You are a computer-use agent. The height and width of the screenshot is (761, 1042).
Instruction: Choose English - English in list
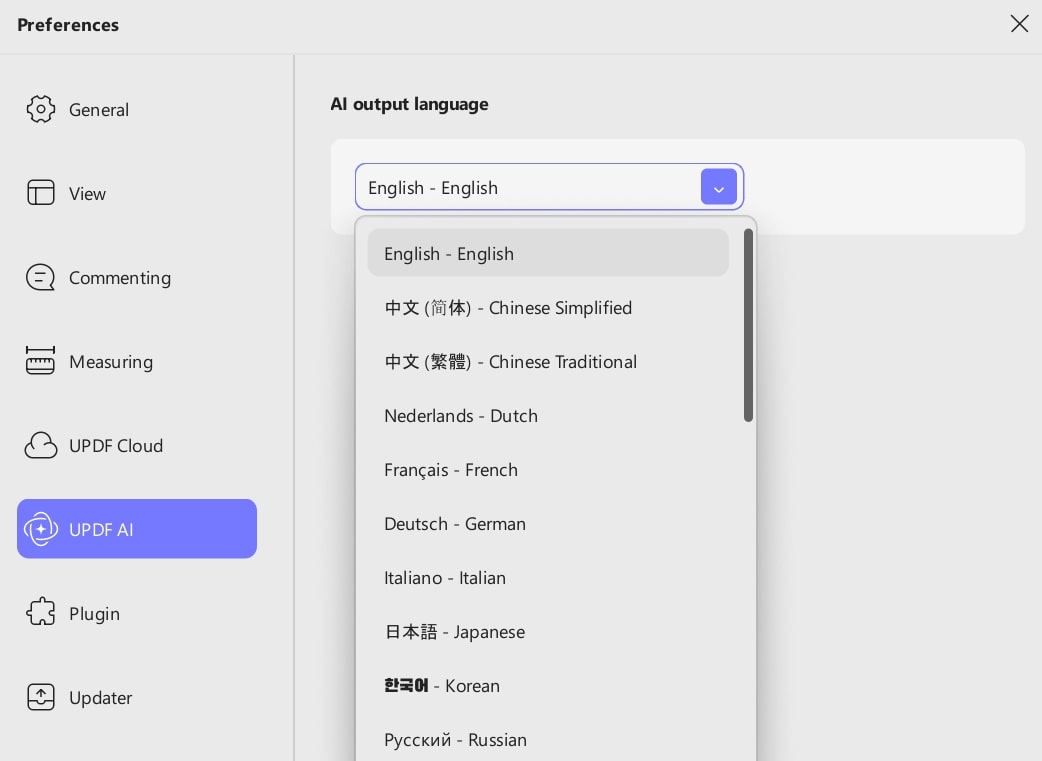pos(548,253)
